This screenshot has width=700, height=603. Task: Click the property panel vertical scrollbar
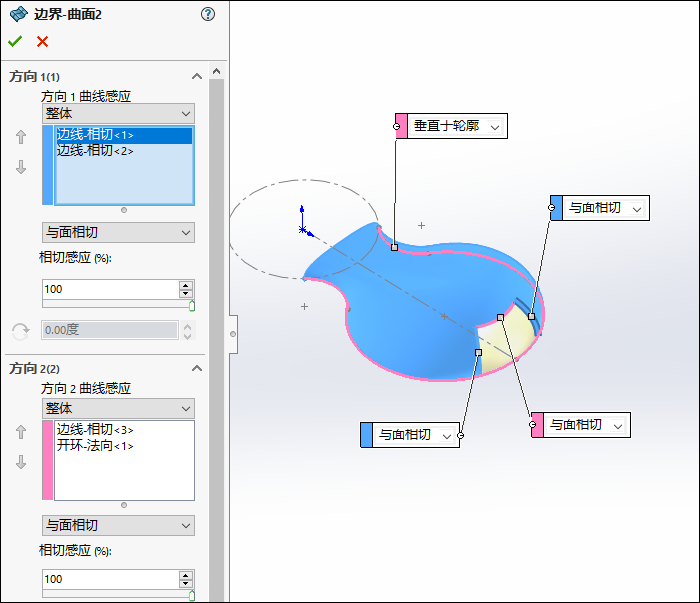click(x=217, y=339)
